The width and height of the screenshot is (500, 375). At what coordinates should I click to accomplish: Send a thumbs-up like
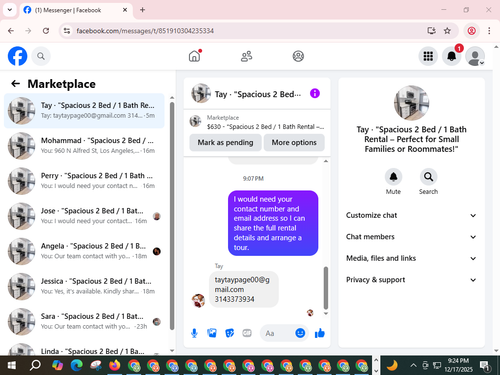(x=320, y=333)
